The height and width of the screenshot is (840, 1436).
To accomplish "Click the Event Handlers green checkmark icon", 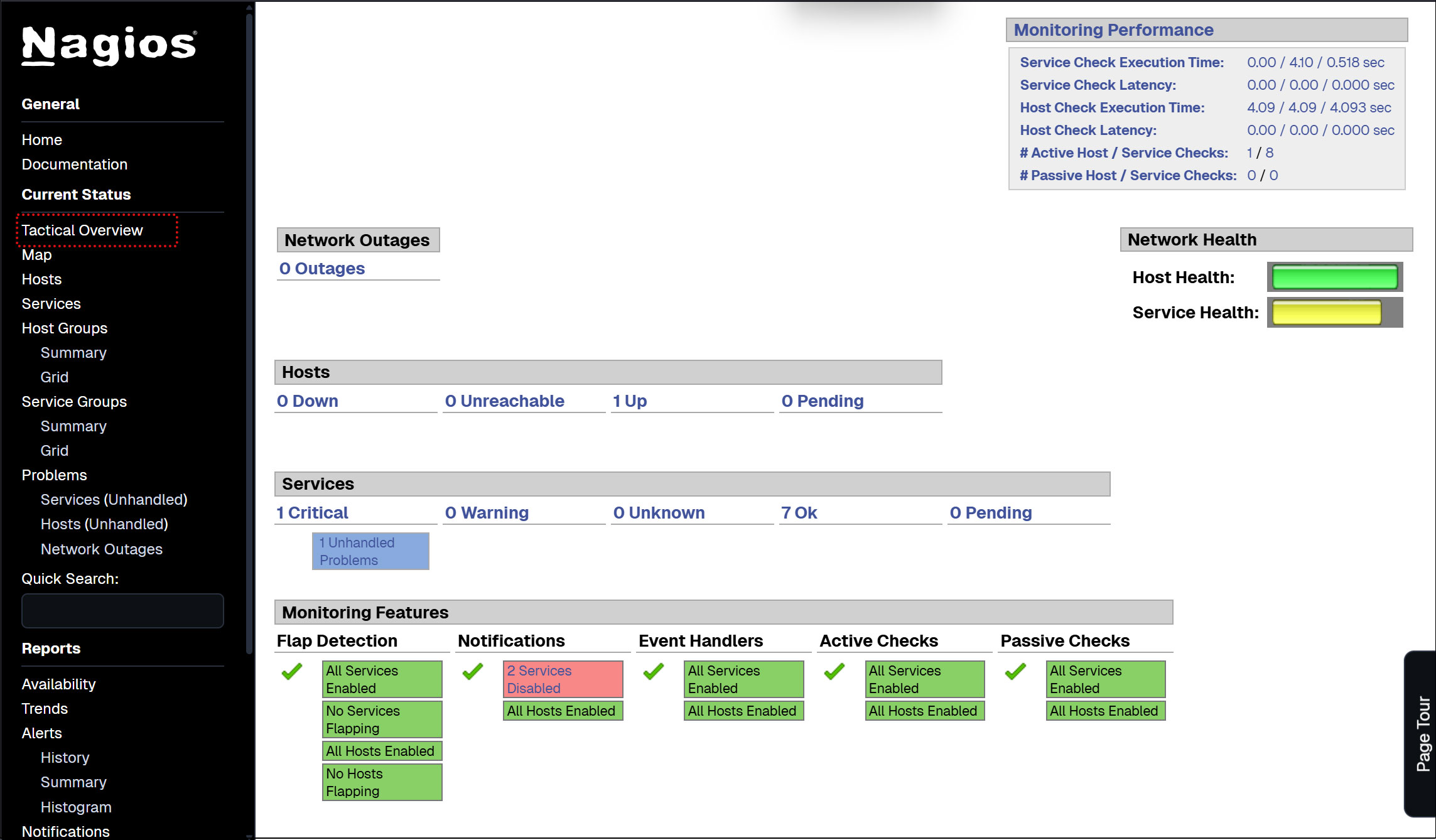I will [654, 671].
